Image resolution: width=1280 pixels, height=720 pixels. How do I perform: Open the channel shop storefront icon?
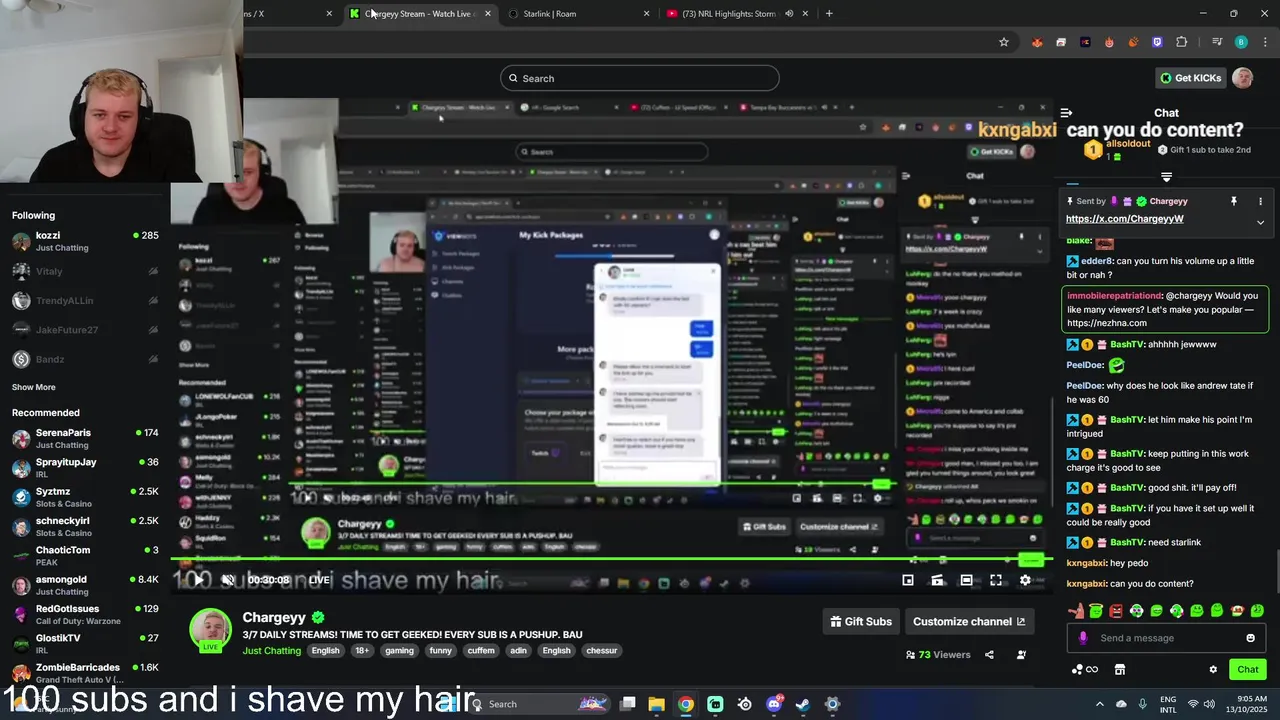1120,669
